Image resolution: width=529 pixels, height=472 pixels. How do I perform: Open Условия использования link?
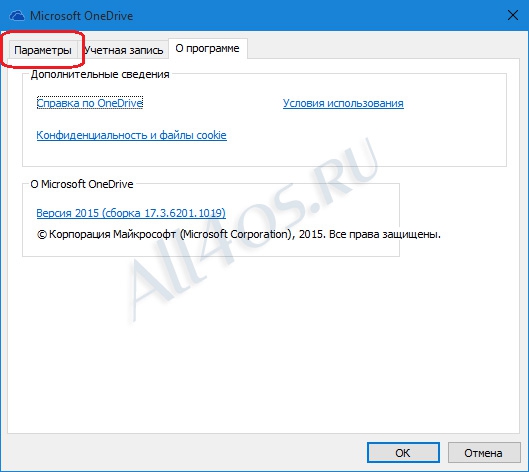pos(343,103)
